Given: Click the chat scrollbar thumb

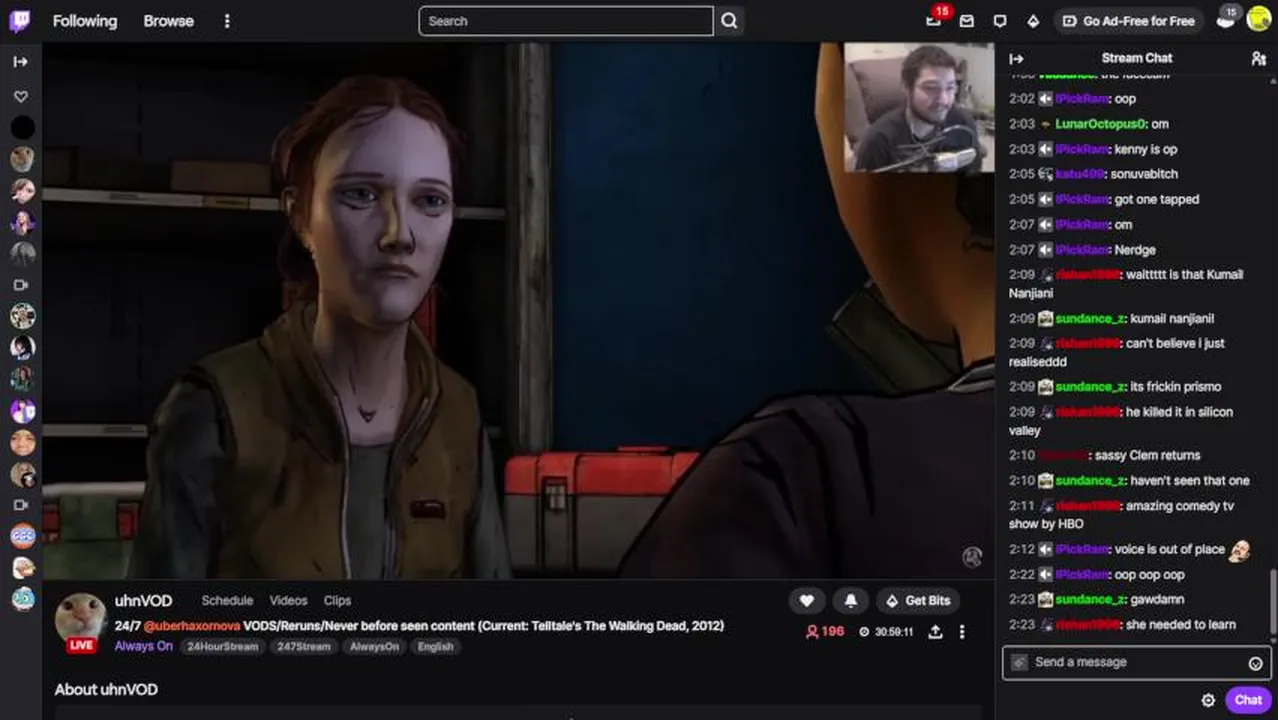Looking at the screenshot, I should tap(1273, 600).
